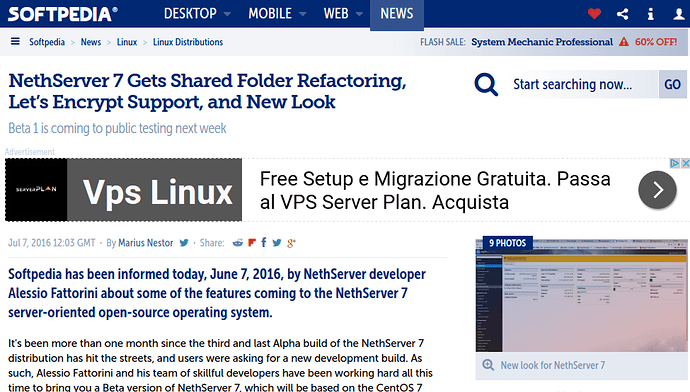Share article on Reddit
Viewport: 690px width, 392px height.
click(238, 242)
